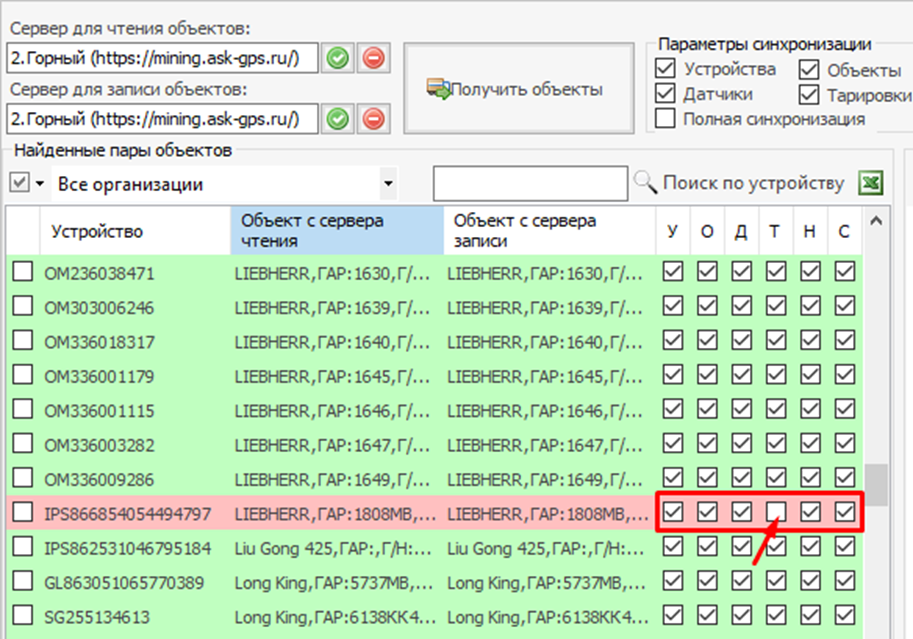
Task: Click green confirm icon for write server
Action: (338, 119)
